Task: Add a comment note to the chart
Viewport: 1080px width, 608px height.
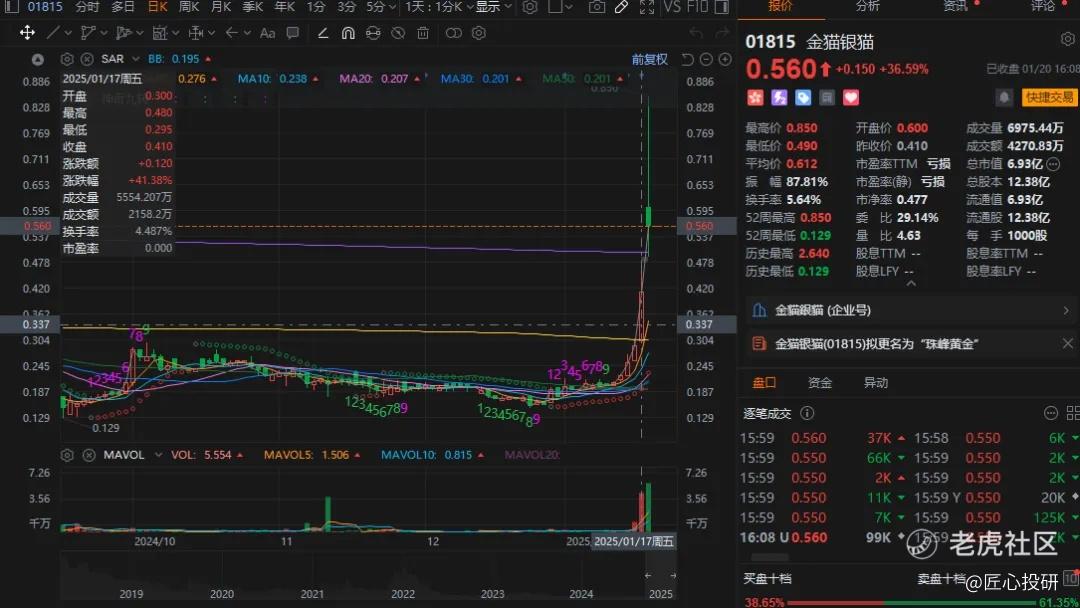Action: [293, 32]
